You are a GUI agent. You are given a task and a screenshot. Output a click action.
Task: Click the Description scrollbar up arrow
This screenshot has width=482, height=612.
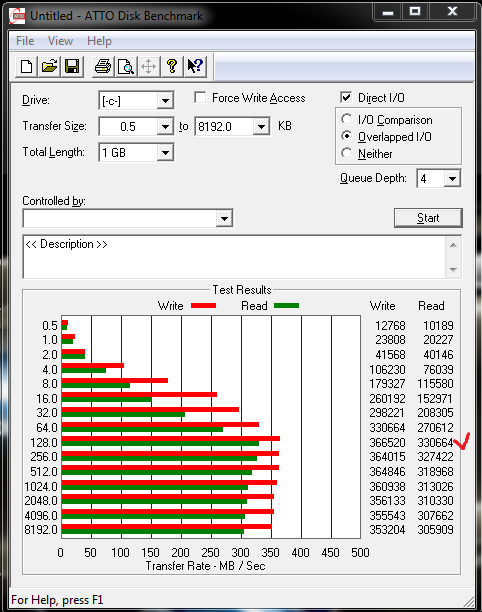[x=453, y=245]
